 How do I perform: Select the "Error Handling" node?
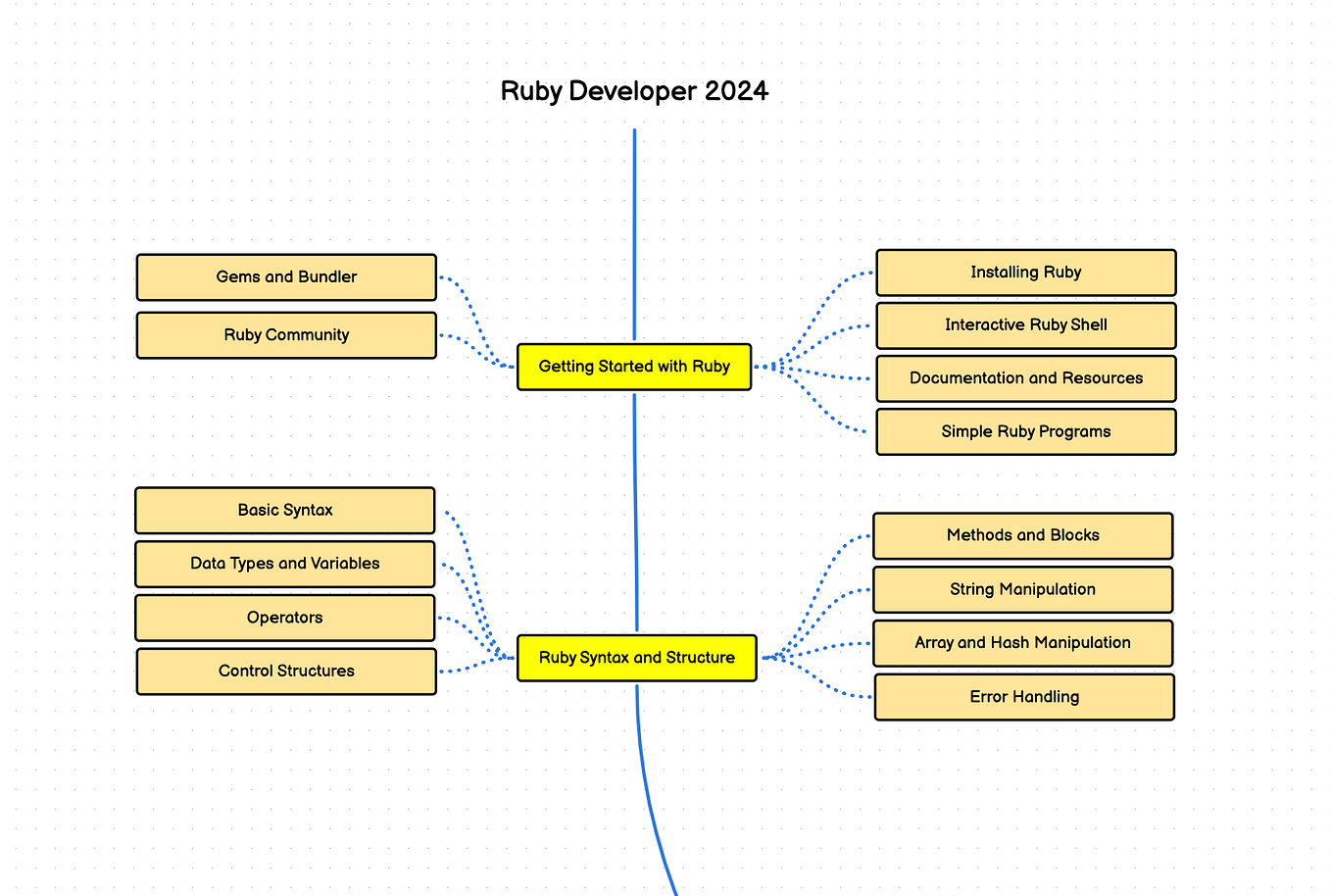pos(1023,697)
